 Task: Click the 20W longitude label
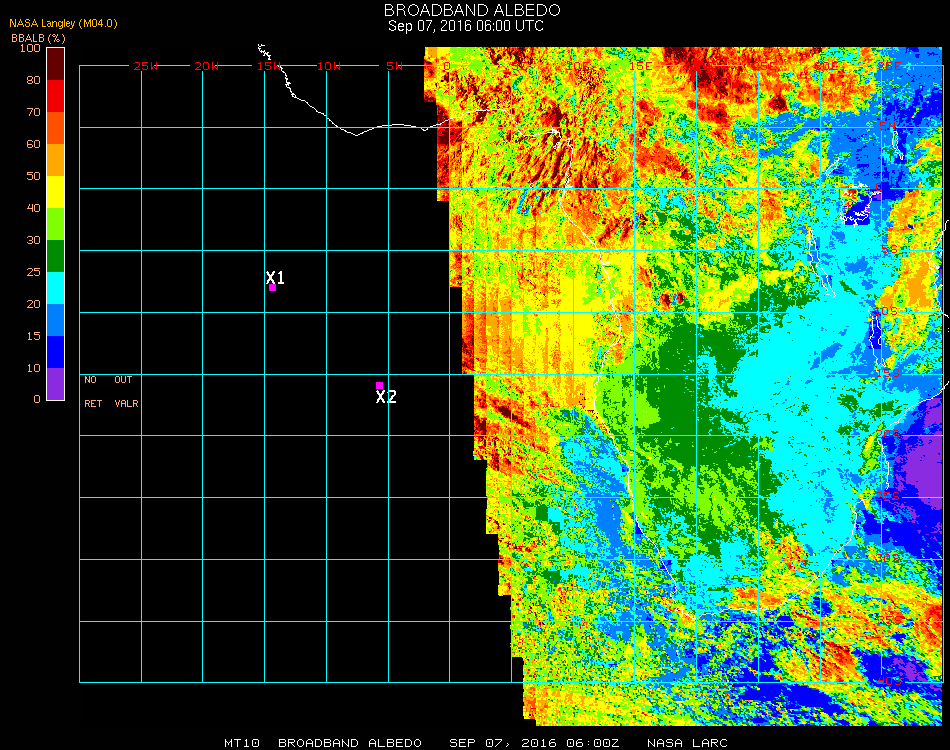point(206,66)
